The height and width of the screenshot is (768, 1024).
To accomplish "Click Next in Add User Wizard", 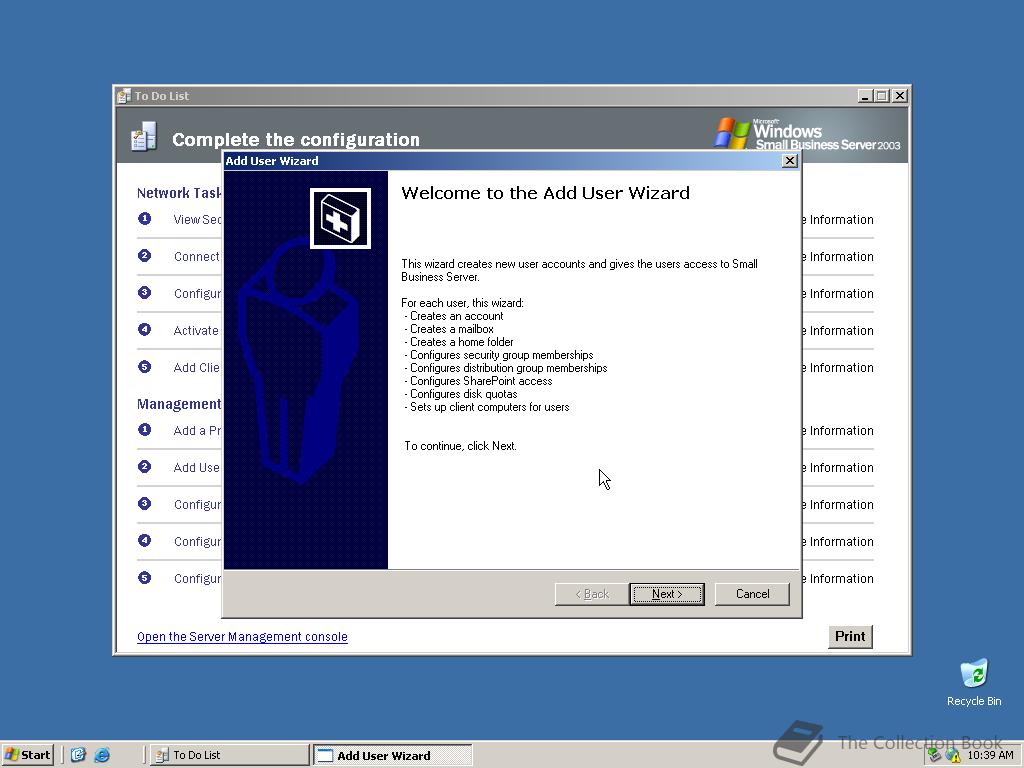I will [667, 594].
